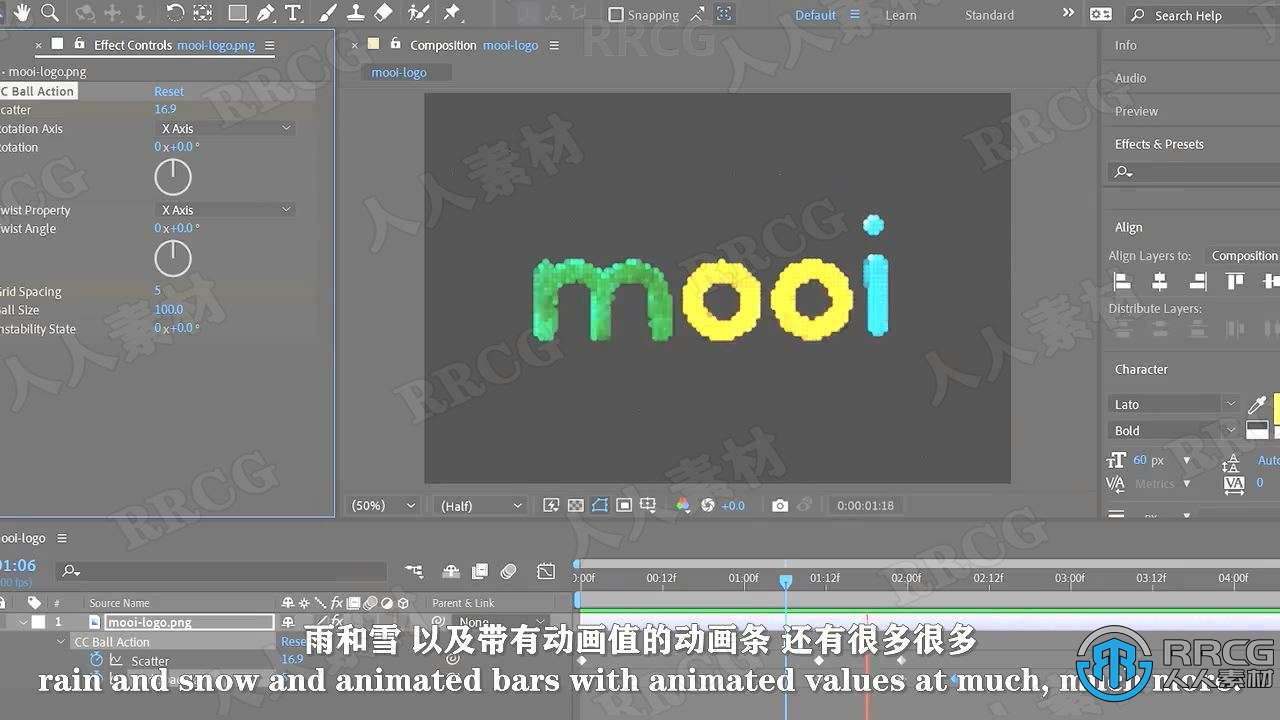
Task: Click the mooi-logo composition breadcrumb tab
Action: [x=399, y=72]
